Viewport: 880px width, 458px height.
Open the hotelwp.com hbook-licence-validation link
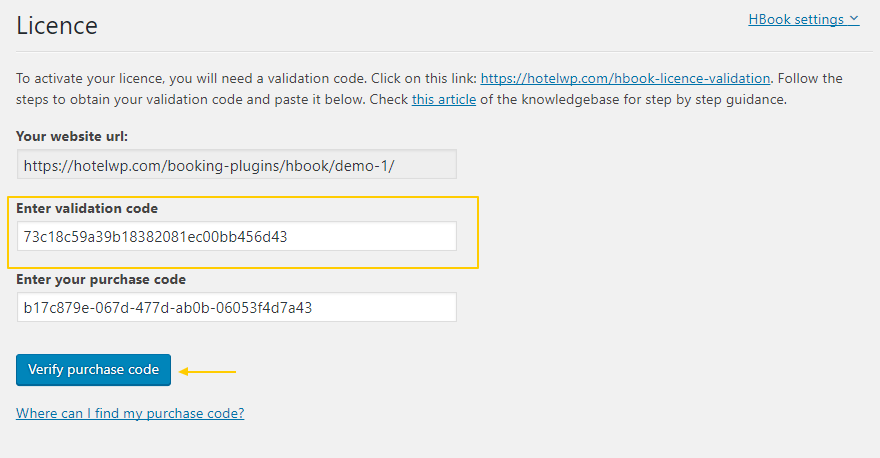[625, 78]
